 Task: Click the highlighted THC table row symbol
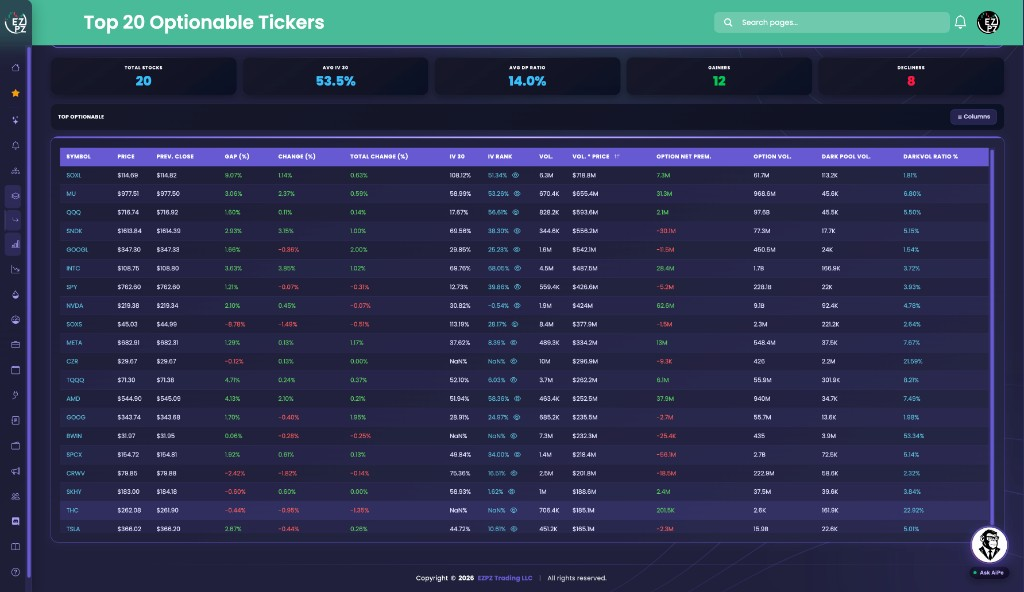(x=72, y=510)
